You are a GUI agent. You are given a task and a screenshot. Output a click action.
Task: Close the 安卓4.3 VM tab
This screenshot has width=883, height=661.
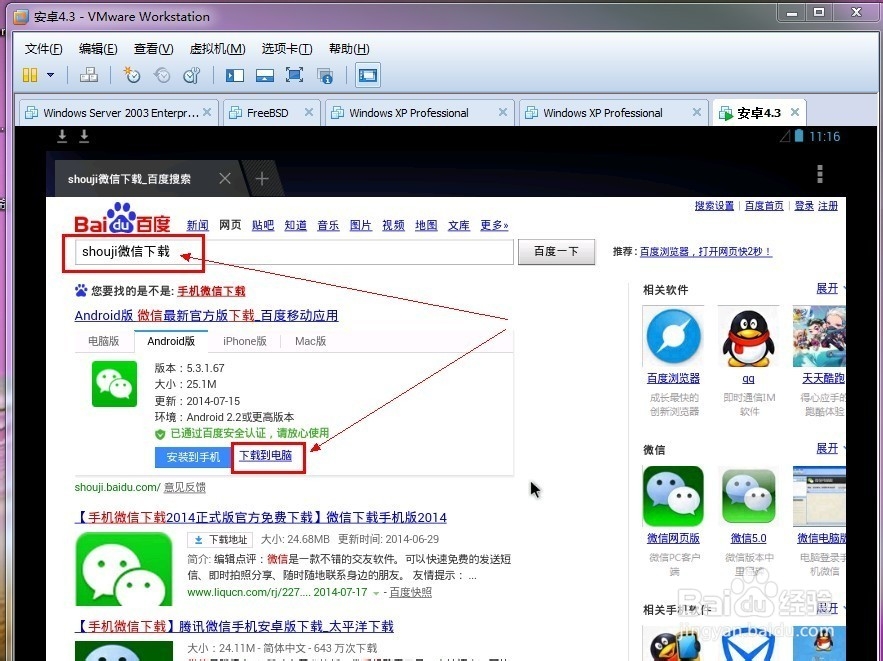point(795,112)
